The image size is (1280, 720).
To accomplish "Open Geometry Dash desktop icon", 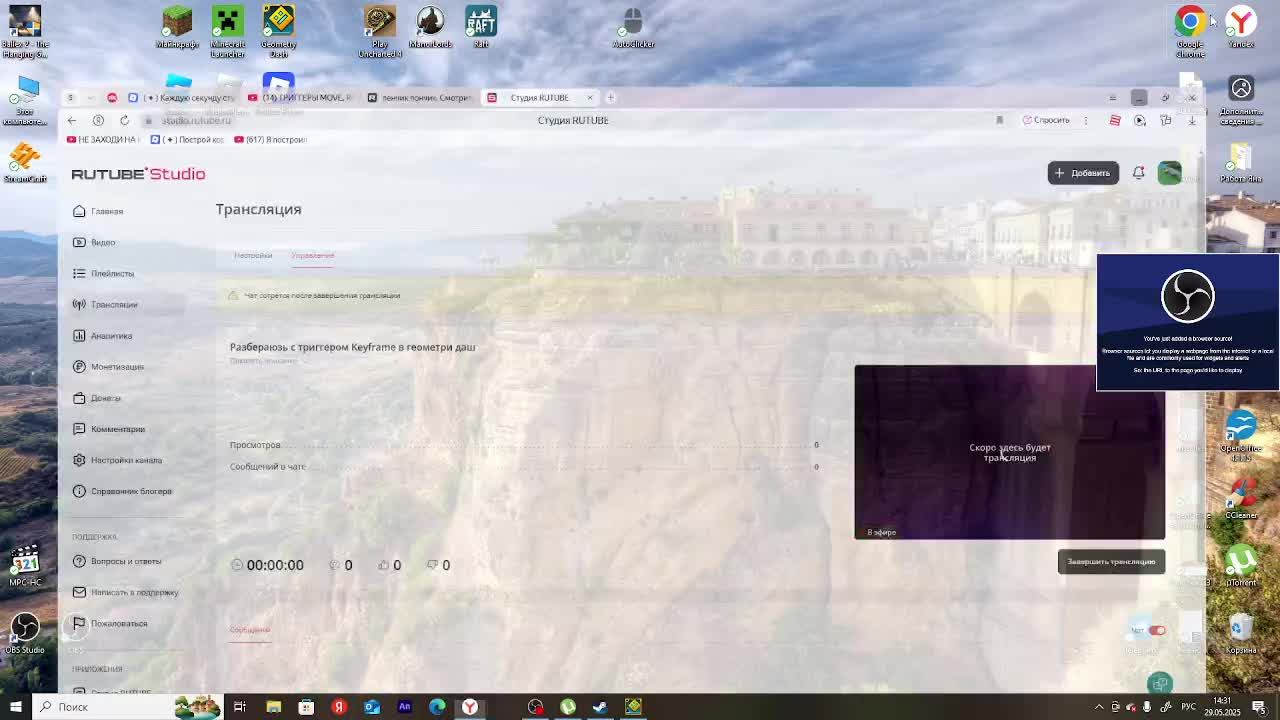I will tap(279, 31).
